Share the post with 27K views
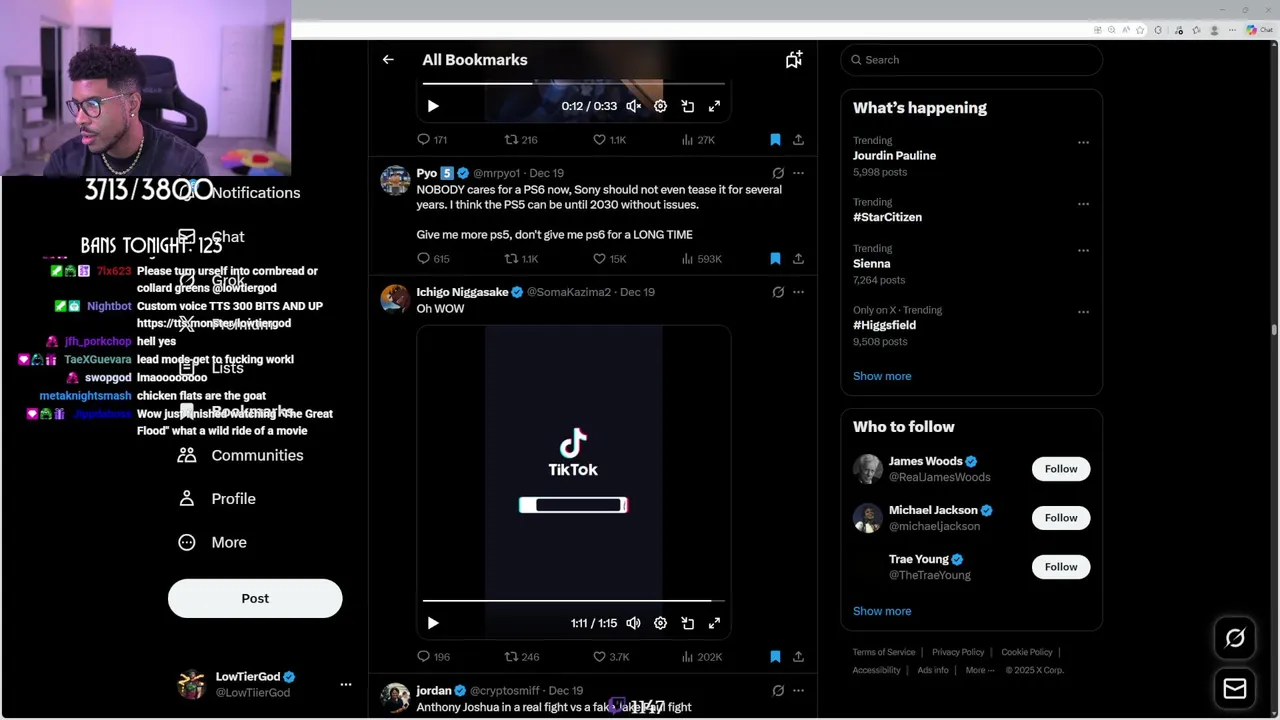This screenshot has width=1280, height=720. pos(798,140)
